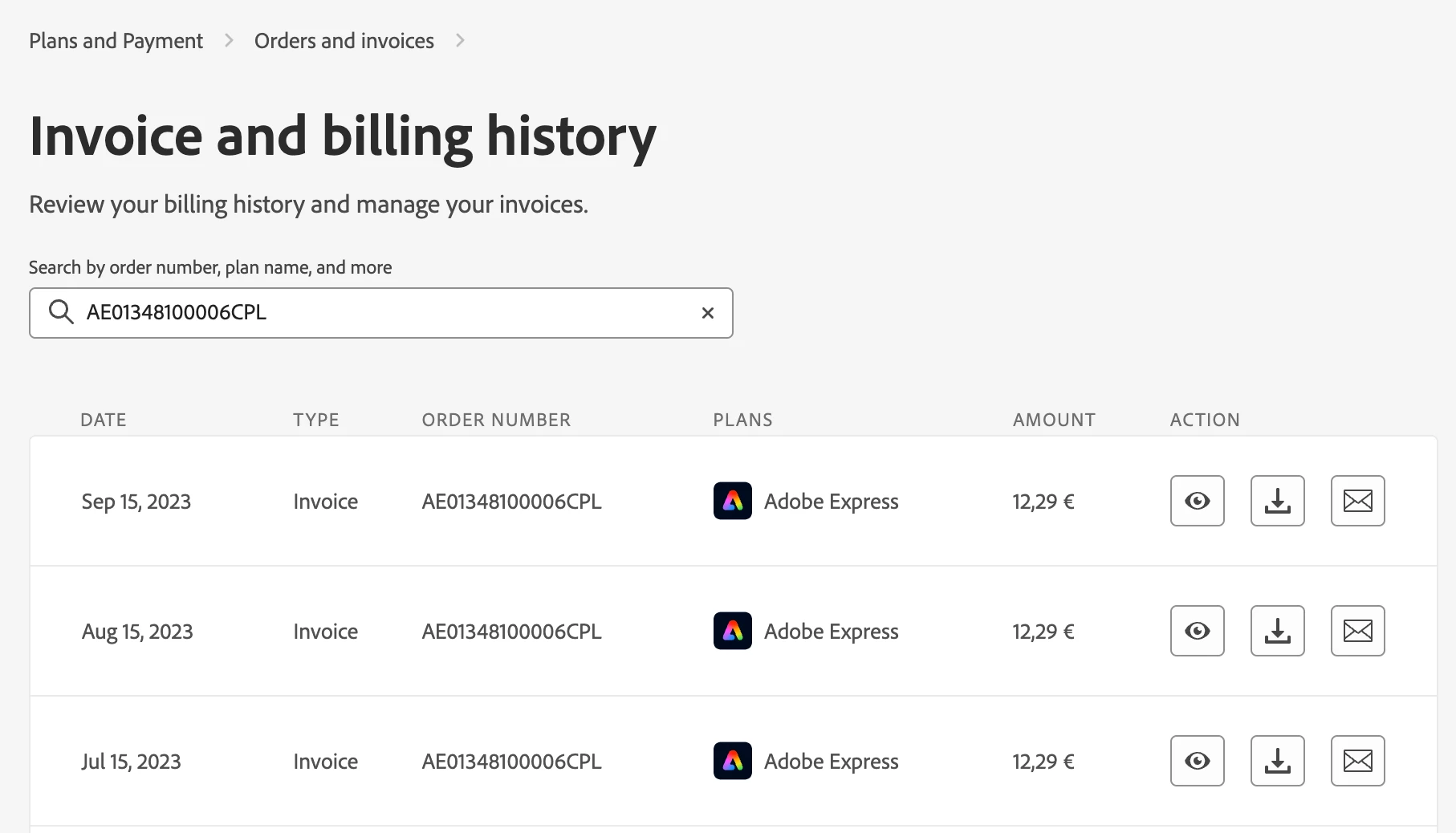Click the DATE column header

104,420
